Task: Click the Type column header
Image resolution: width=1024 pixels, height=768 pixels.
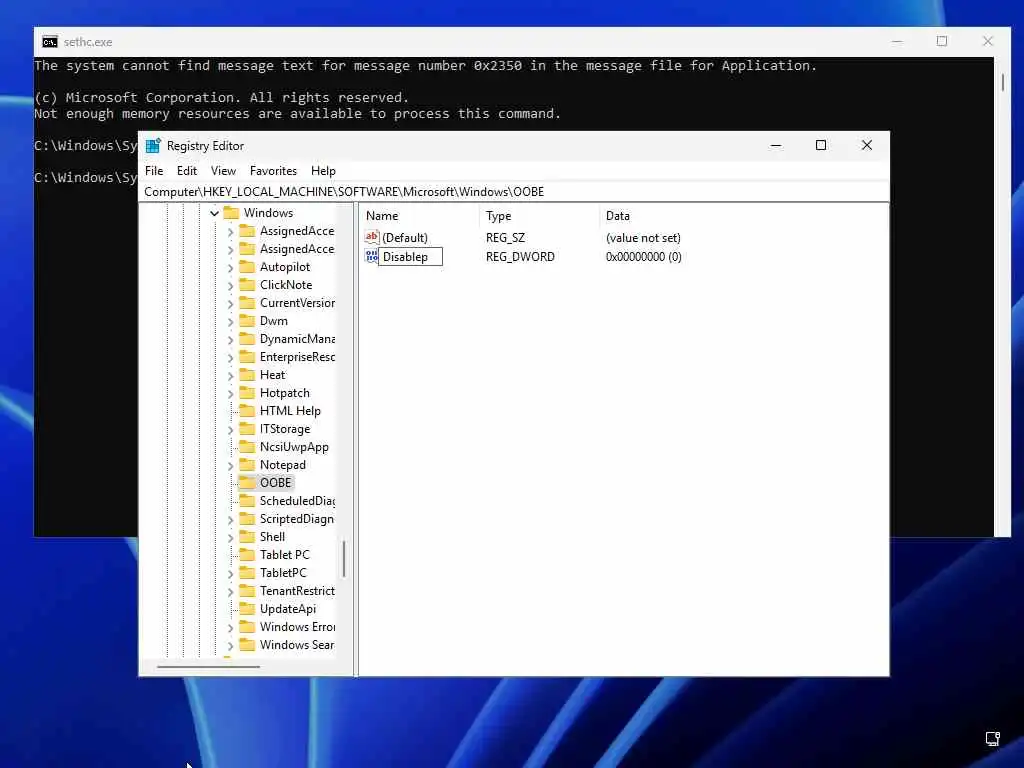Action: click(x=539, y=216)
